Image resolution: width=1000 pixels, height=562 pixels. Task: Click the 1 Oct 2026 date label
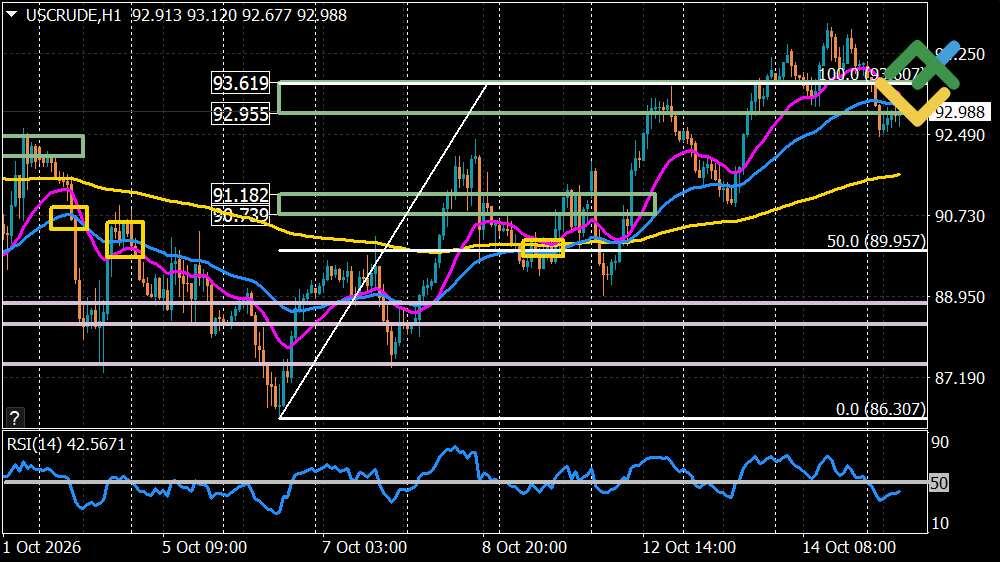point(41,547)
